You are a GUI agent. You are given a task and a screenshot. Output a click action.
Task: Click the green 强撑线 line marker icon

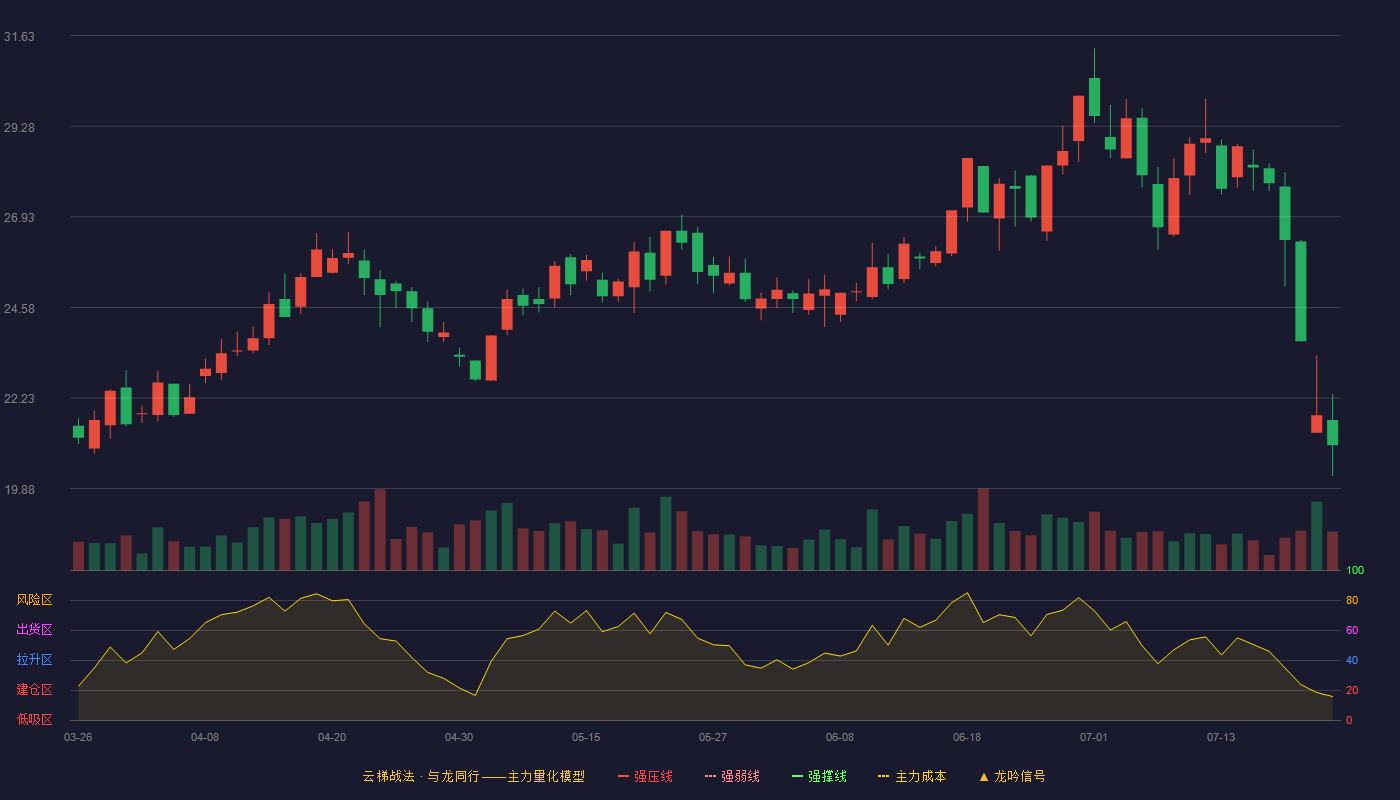pyautogui.click(x=797, y=776)
